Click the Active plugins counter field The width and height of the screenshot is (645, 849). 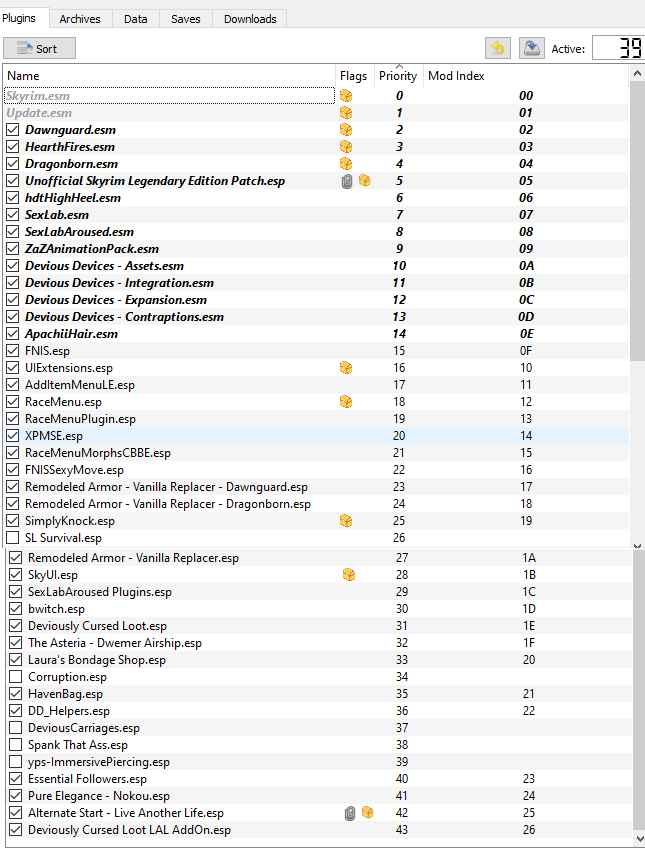tap(618, 48)
